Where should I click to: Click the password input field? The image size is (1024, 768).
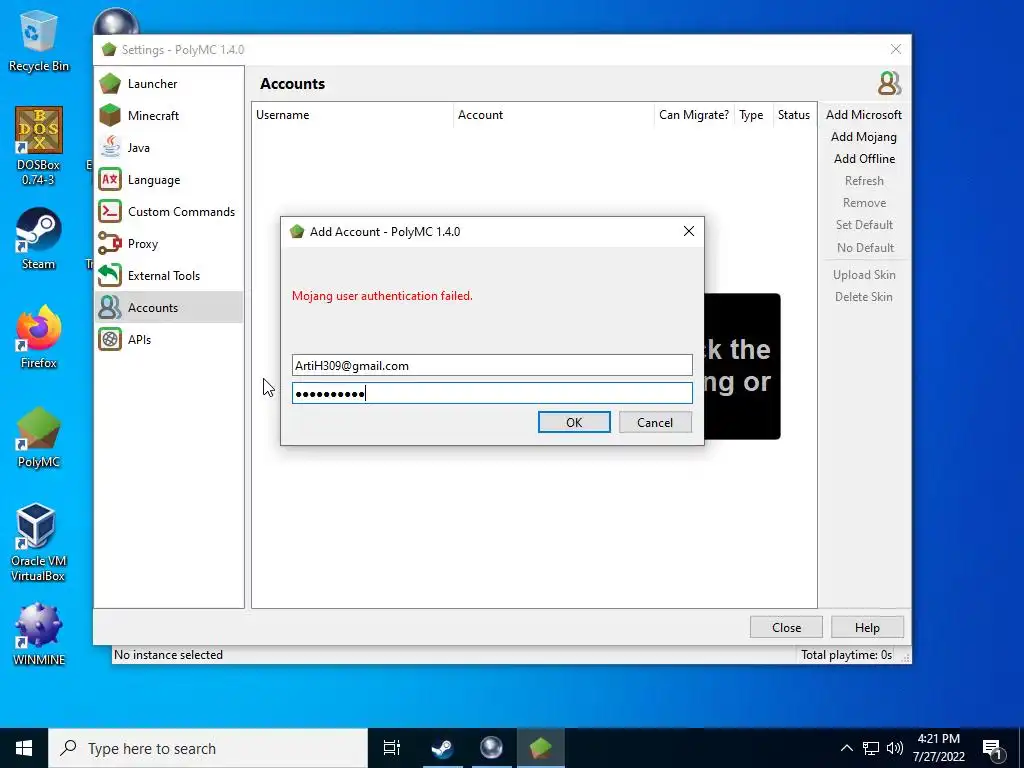[x=492, y=393]
